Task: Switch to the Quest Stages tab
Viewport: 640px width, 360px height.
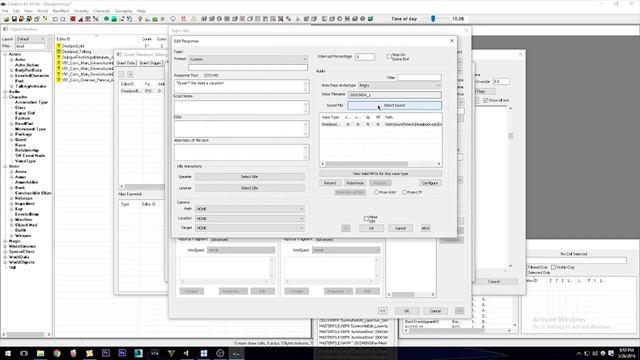Action: pos(150,63)
